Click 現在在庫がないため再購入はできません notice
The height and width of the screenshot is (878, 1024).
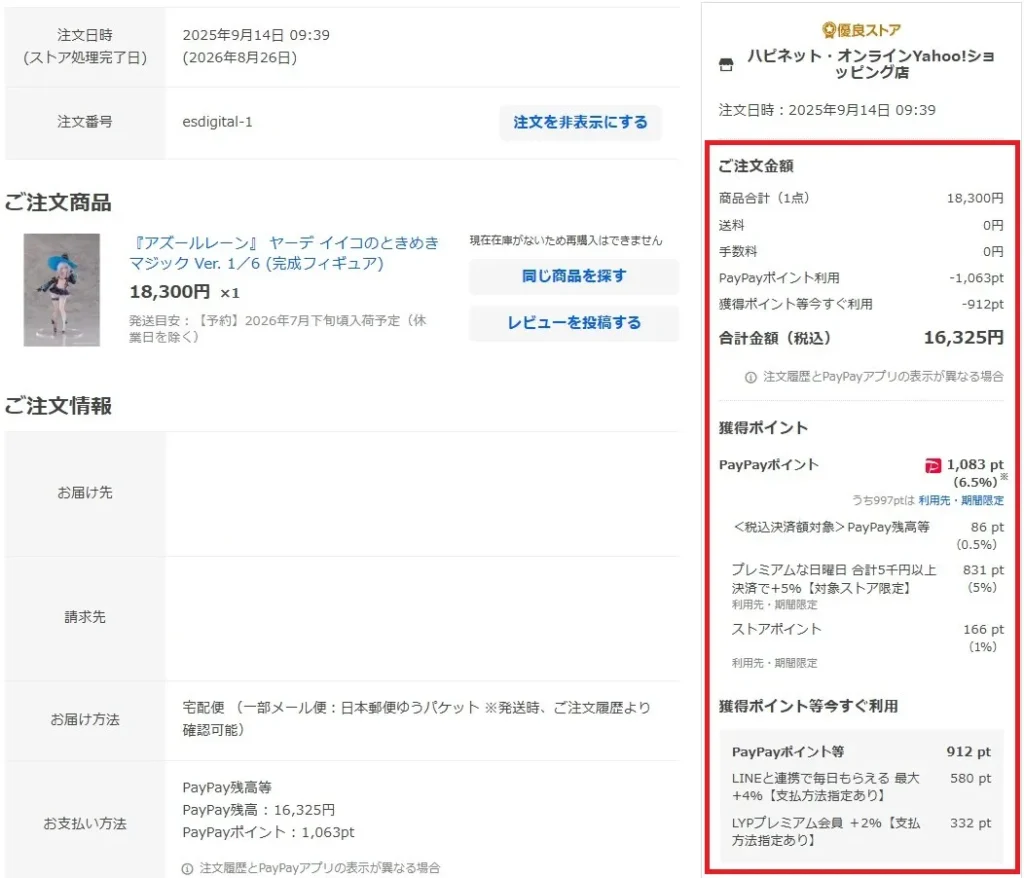[x=566, y=240]
